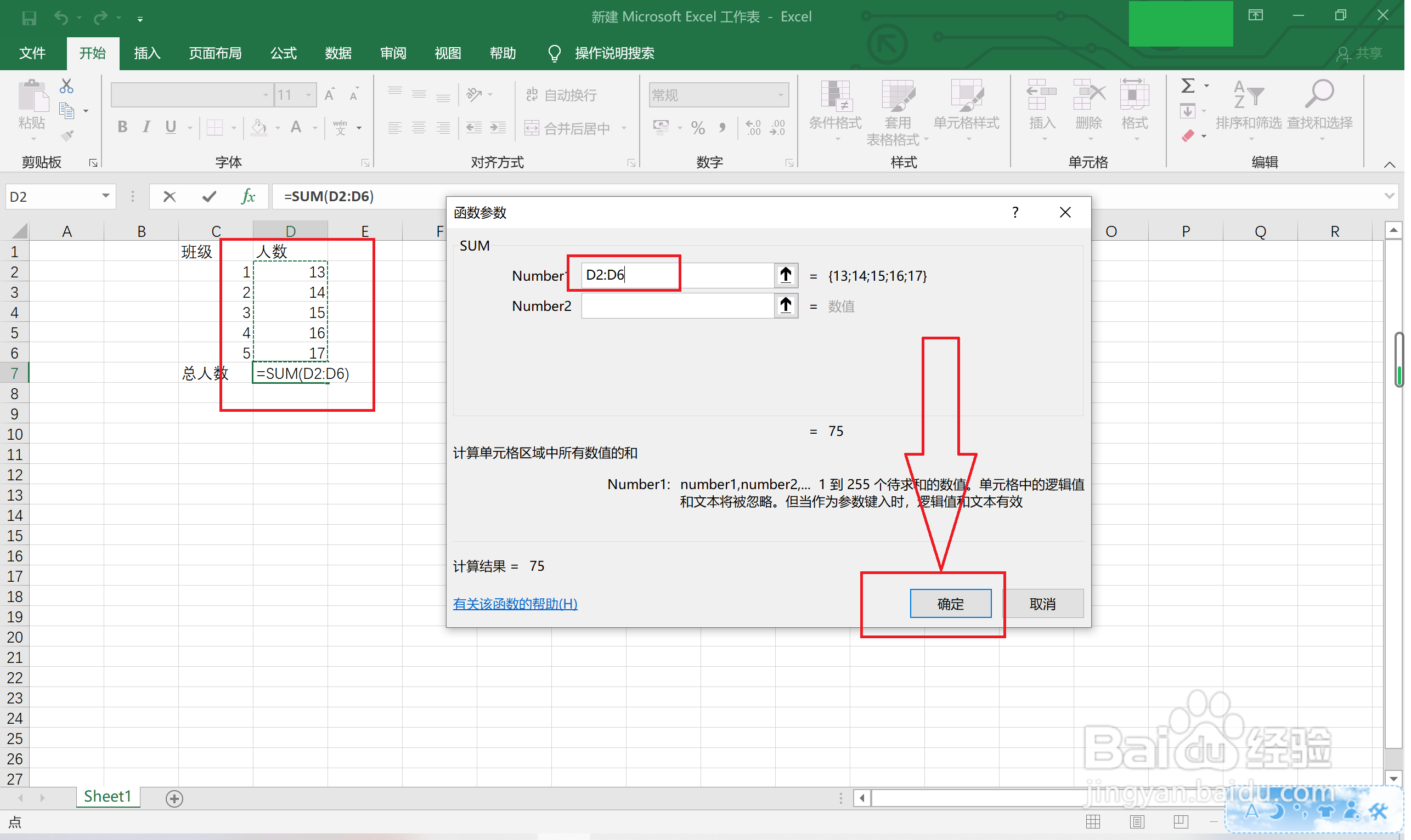Confirm formula entry with checkmark icon
Image resolution: width=1411 pixels, height=840 pixels.
[x=210, y=197]
